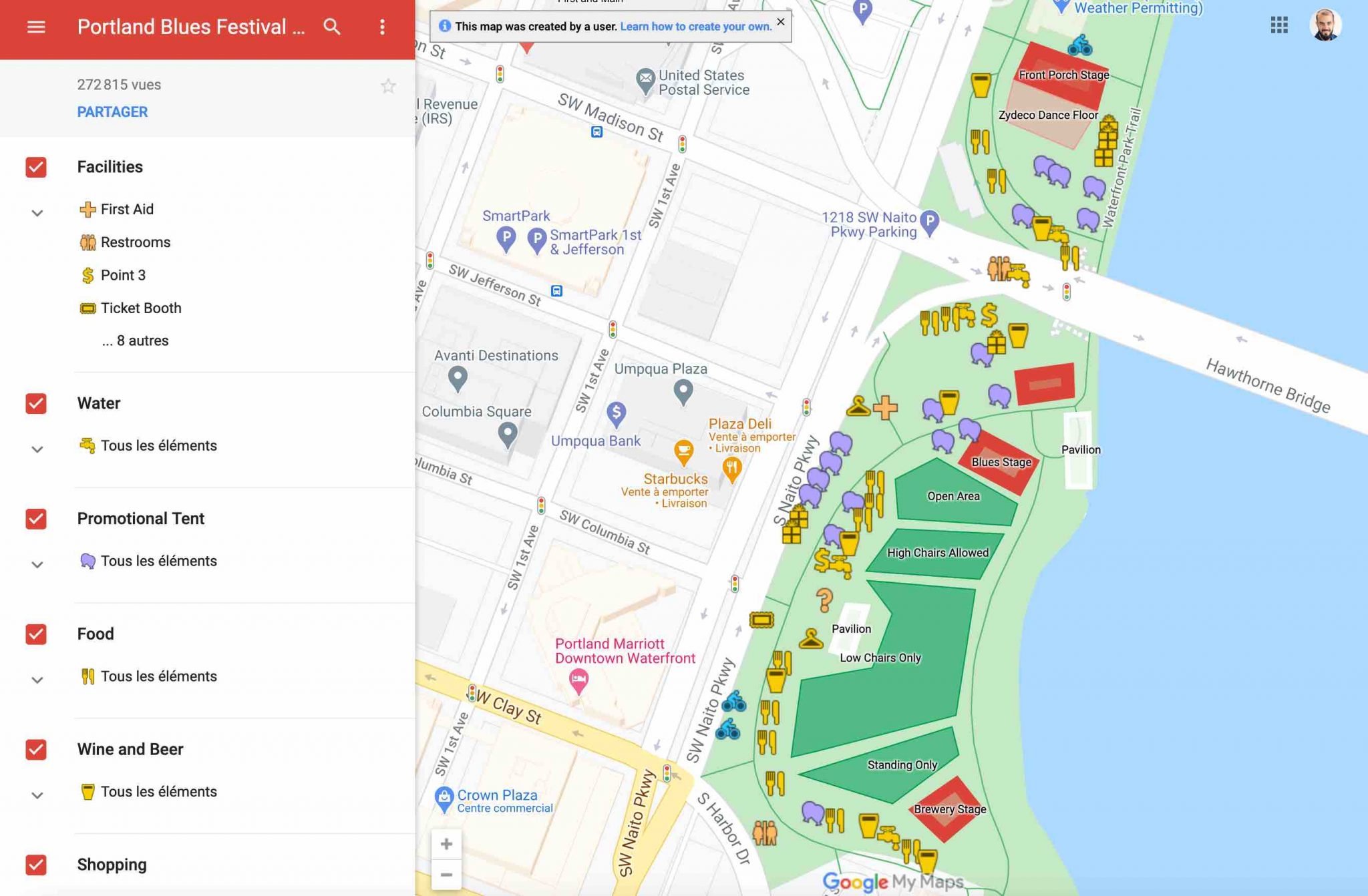Click the info icon in the banner
Image resolution: width=1368 pixels, height=896 pixels.
click(444, 26)
